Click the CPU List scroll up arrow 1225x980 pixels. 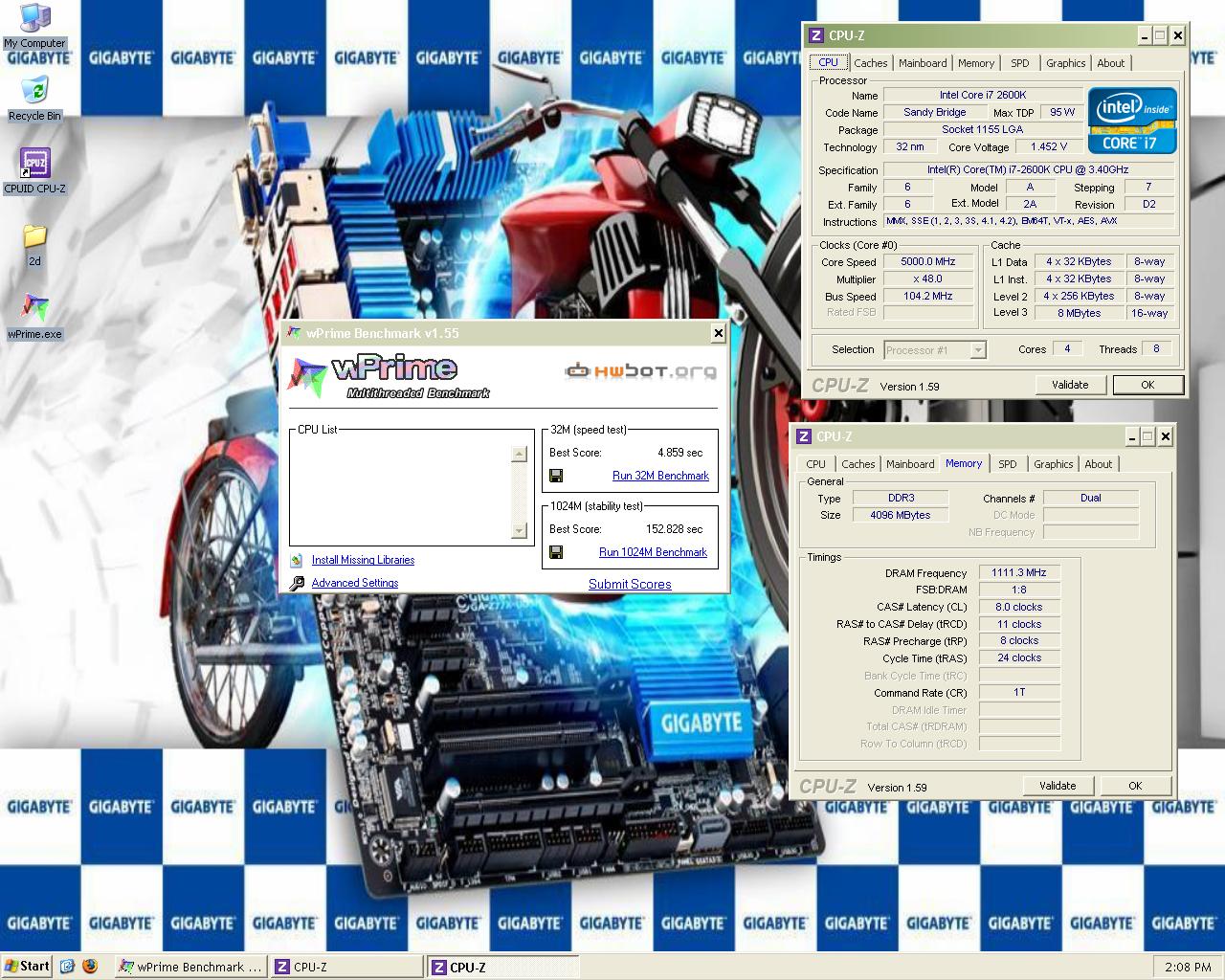pyautogui.click(x=520, y=454)
